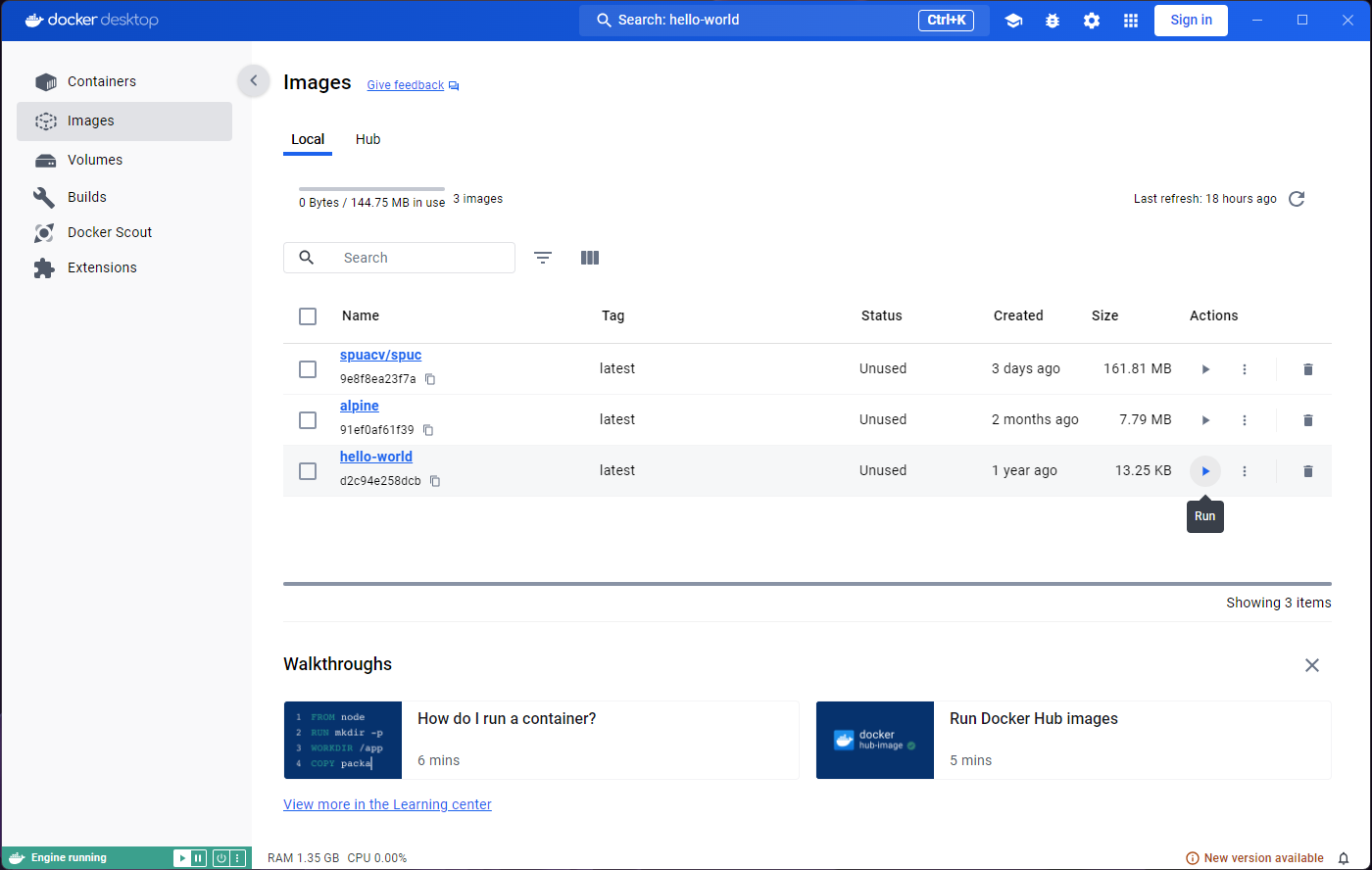1372x870 pixels.
Task: Run the hello-world image
Action: point(1205,471)
